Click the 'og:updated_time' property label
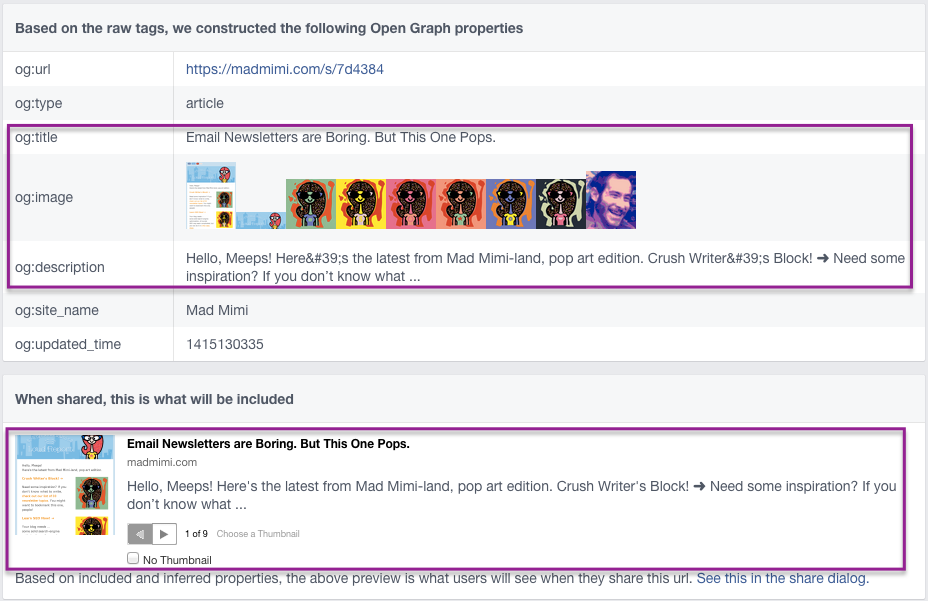The width and height of the screenshot is (928, 601). point(68,345)
